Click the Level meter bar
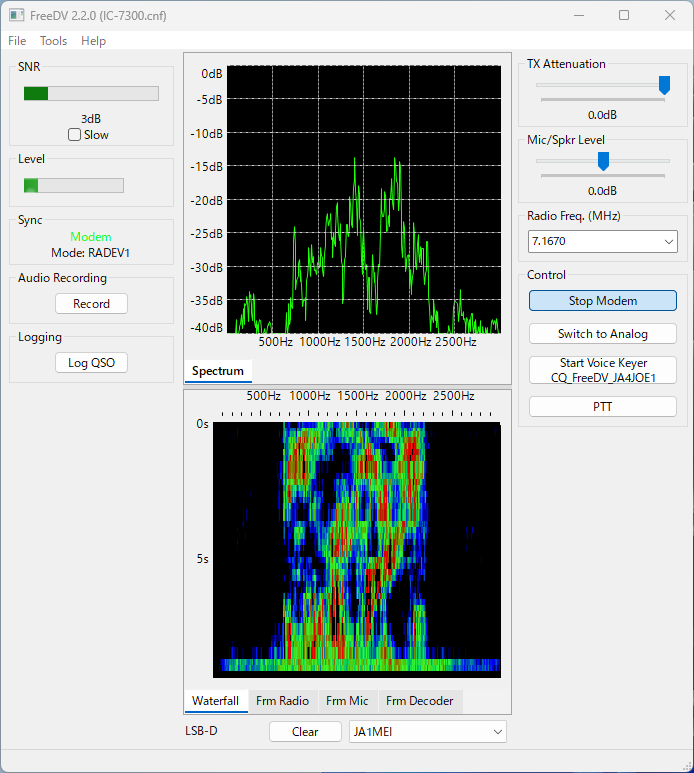Screen dimensions: 694x773 tap(74, 185)
